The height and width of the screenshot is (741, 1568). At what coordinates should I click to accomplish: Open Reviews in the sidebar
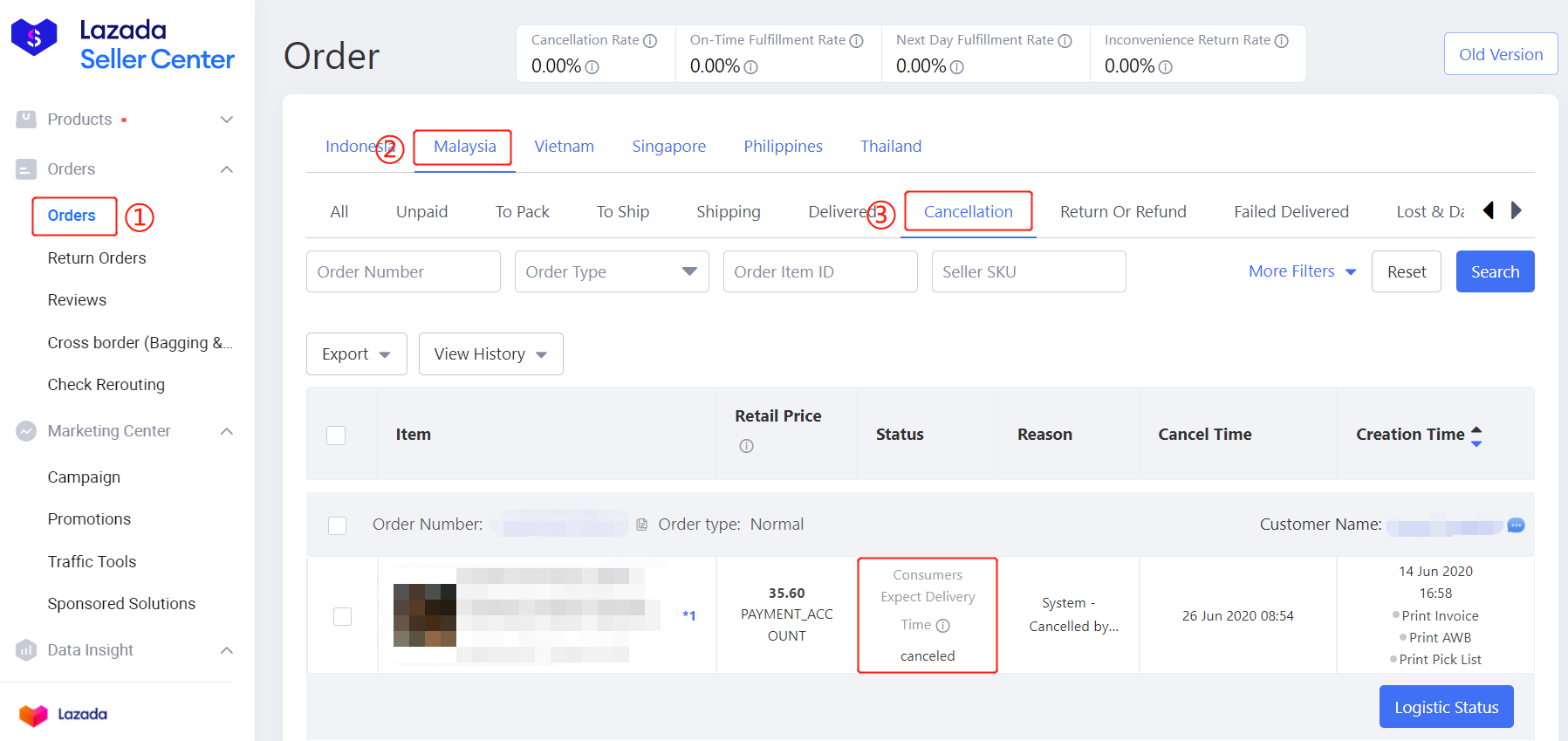[x=77, y=300]
